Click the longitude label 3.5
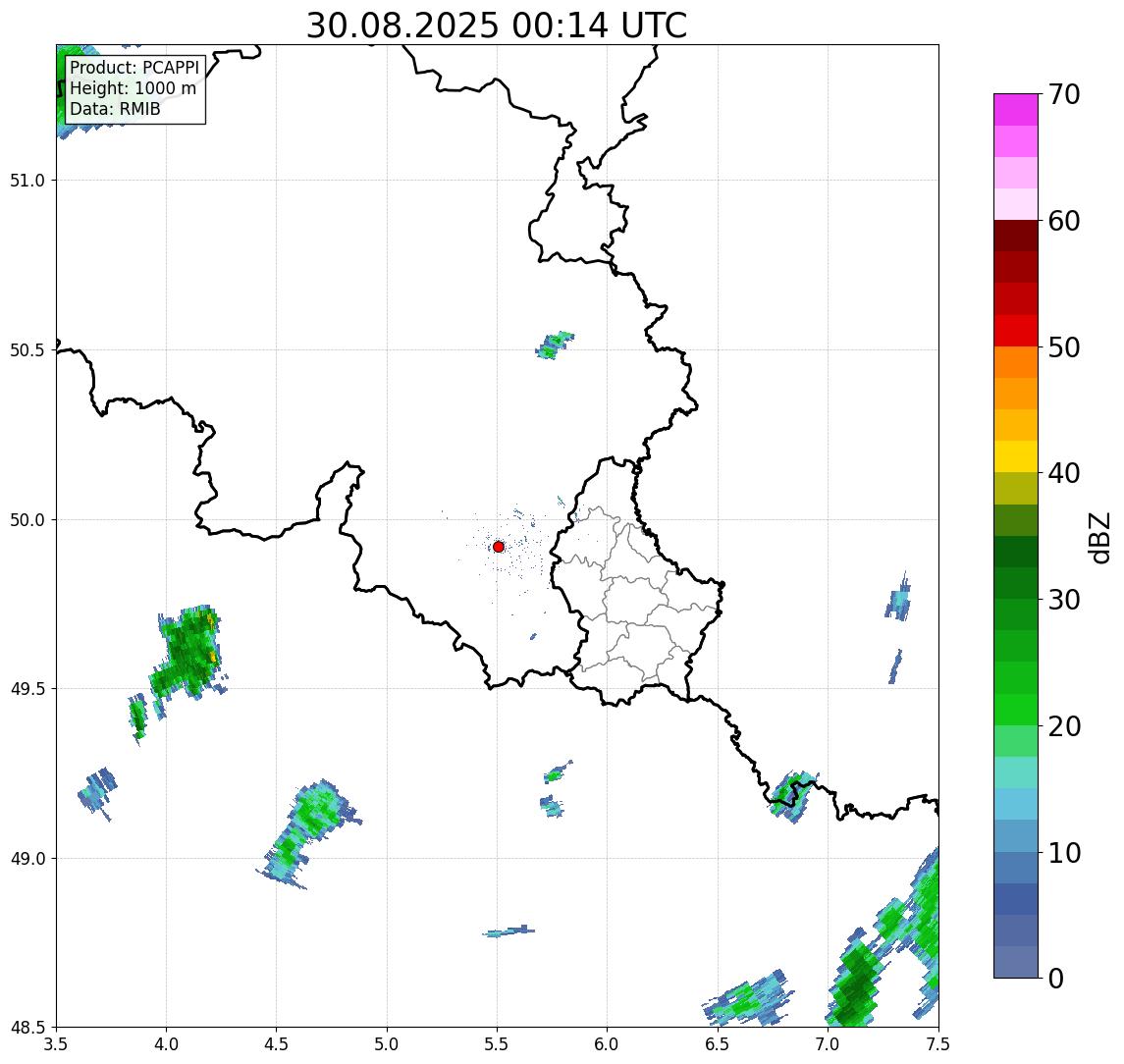The image size is (1124, 1064). pyautogui.click(x=56, y=1043)
